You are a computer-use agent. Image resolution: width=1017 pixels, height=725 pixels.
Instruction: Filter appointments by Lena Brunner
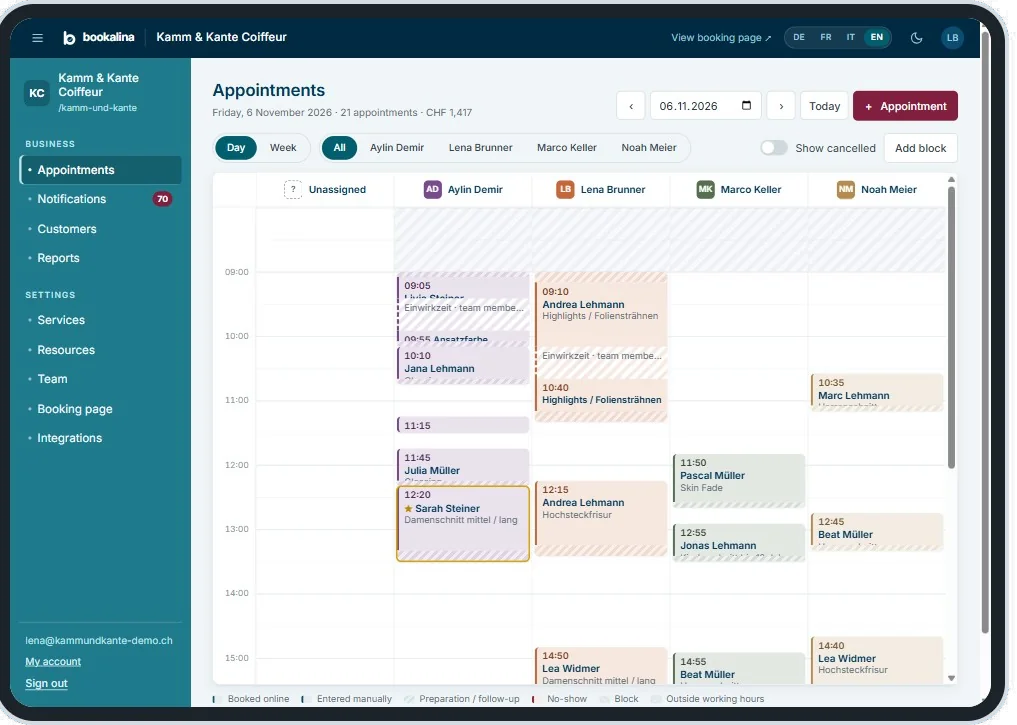[481, 148]
